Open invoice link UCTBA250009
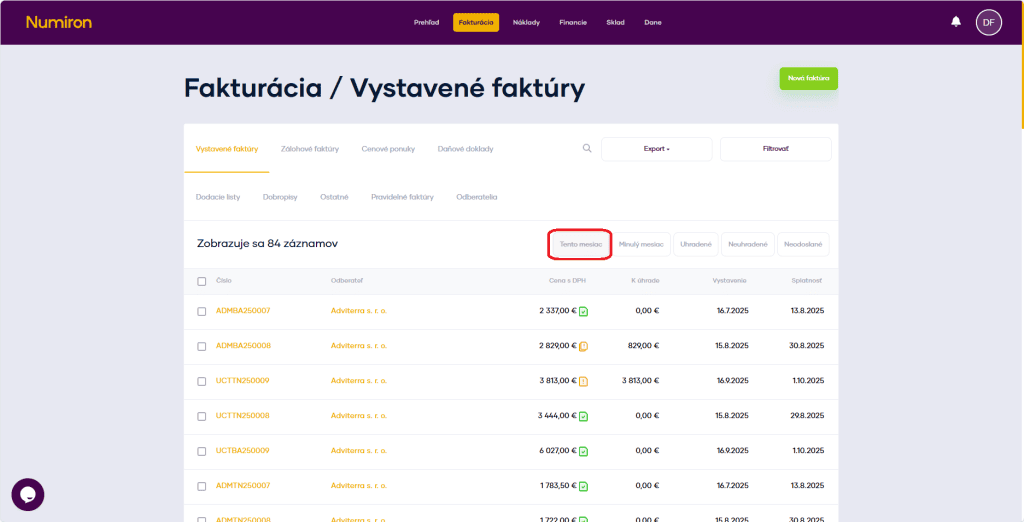 pos(242,451)
